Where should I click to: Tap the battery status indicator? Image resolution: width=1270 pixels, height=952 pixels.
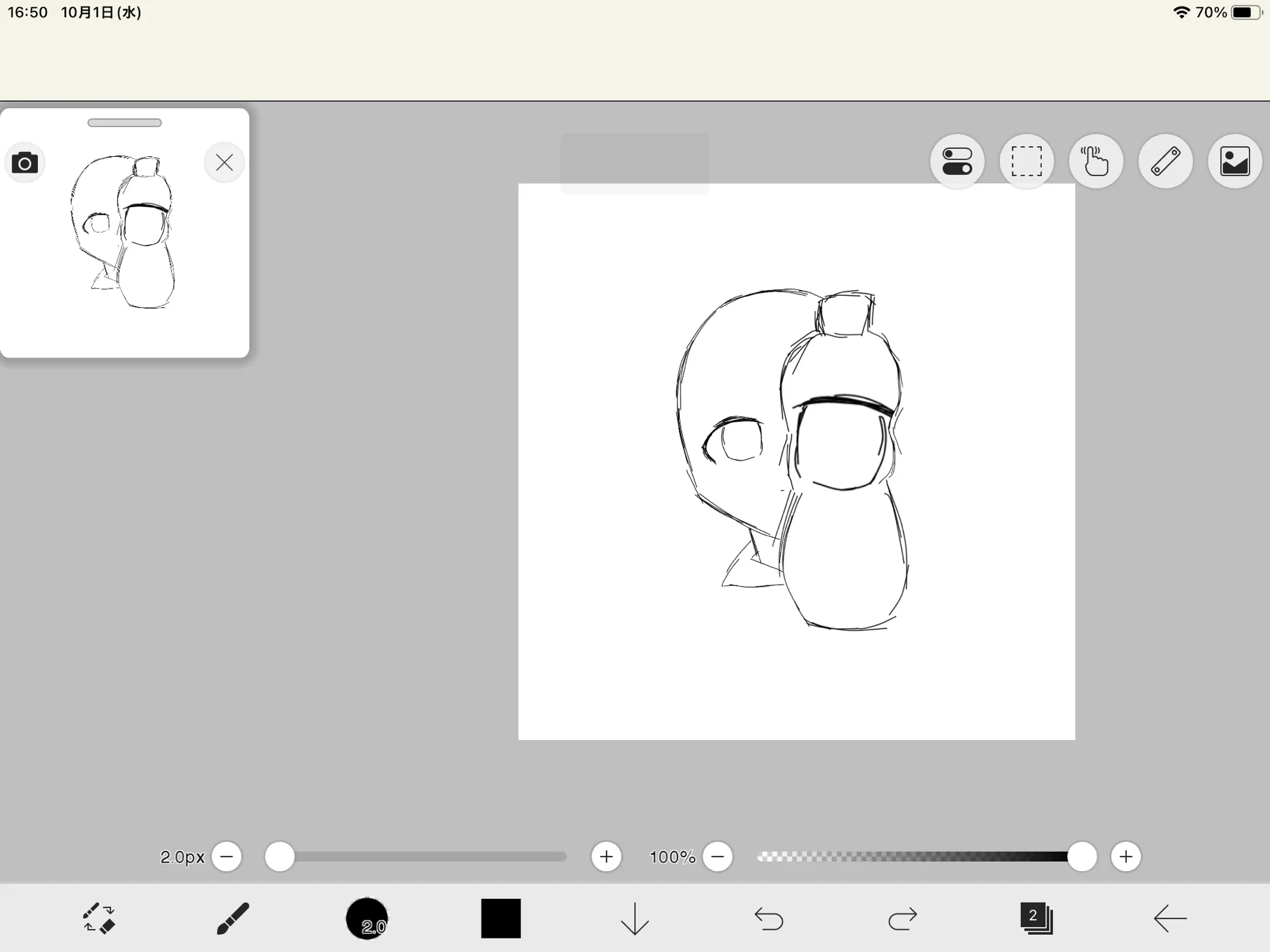tap(1247, 12)
